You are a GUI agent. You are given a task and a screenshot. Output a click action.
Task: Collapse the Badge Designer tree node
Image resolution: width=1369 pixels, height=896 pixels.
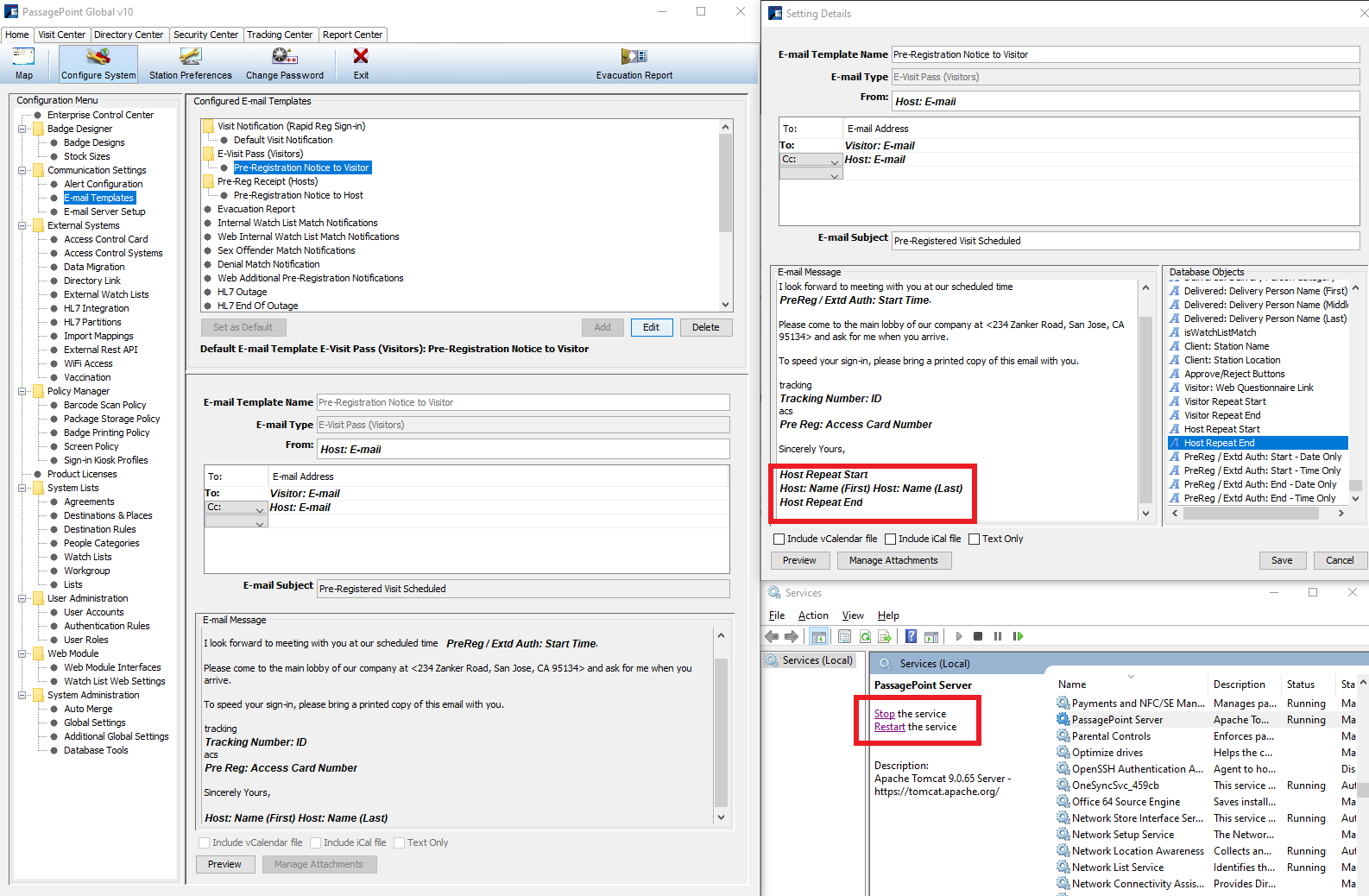(22, 129)
